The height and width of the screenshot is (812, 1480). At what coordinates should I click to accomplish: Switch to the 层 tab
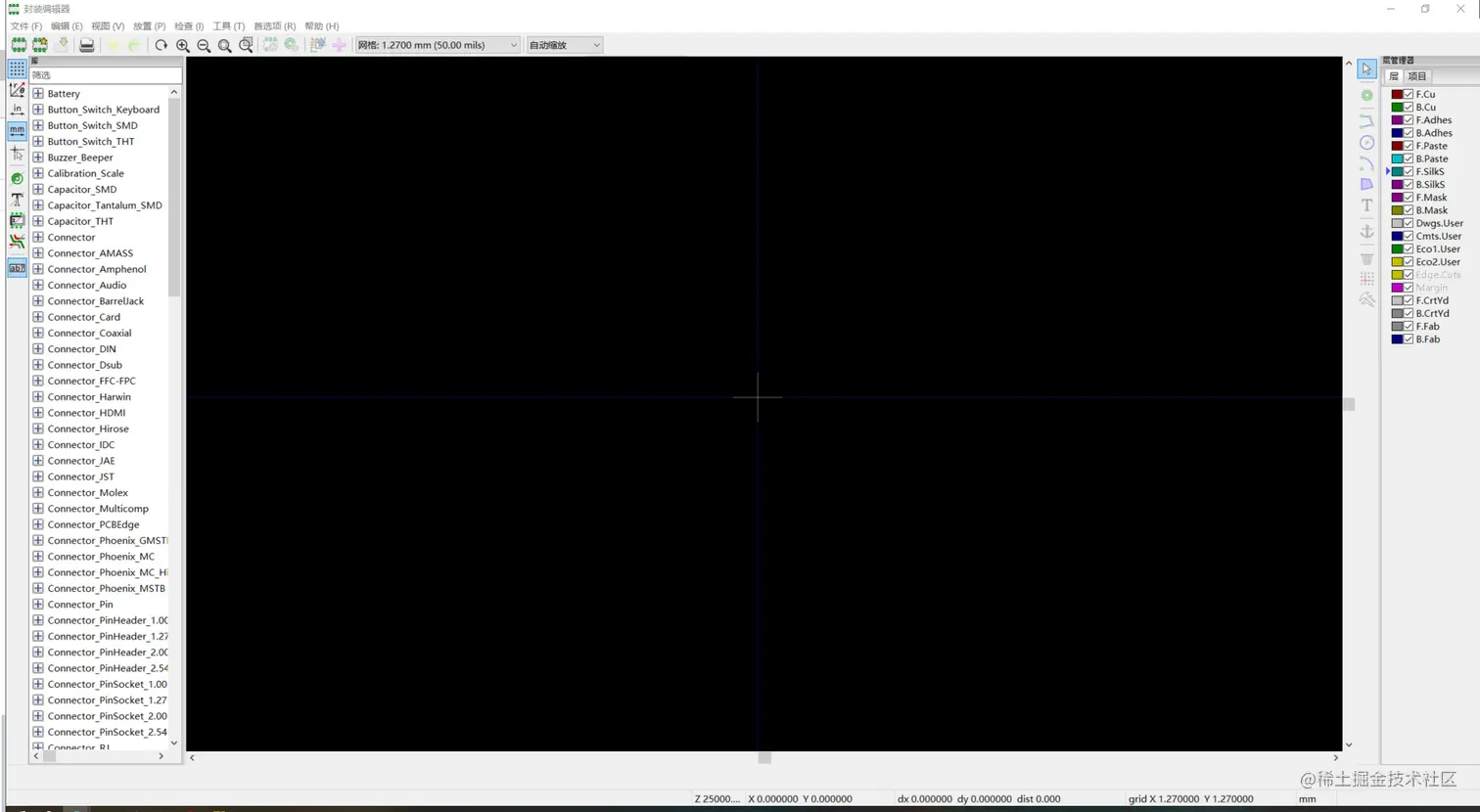[1394, 76]
